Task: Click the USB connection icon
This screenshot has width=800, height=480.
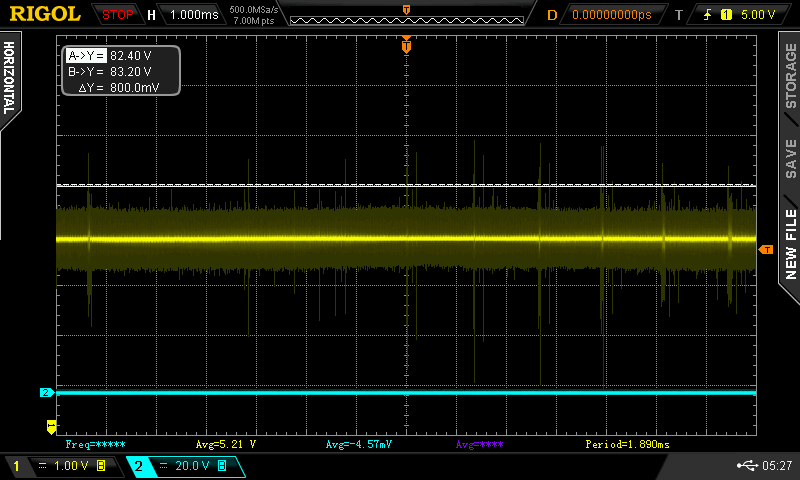Action: coord(746,465)
